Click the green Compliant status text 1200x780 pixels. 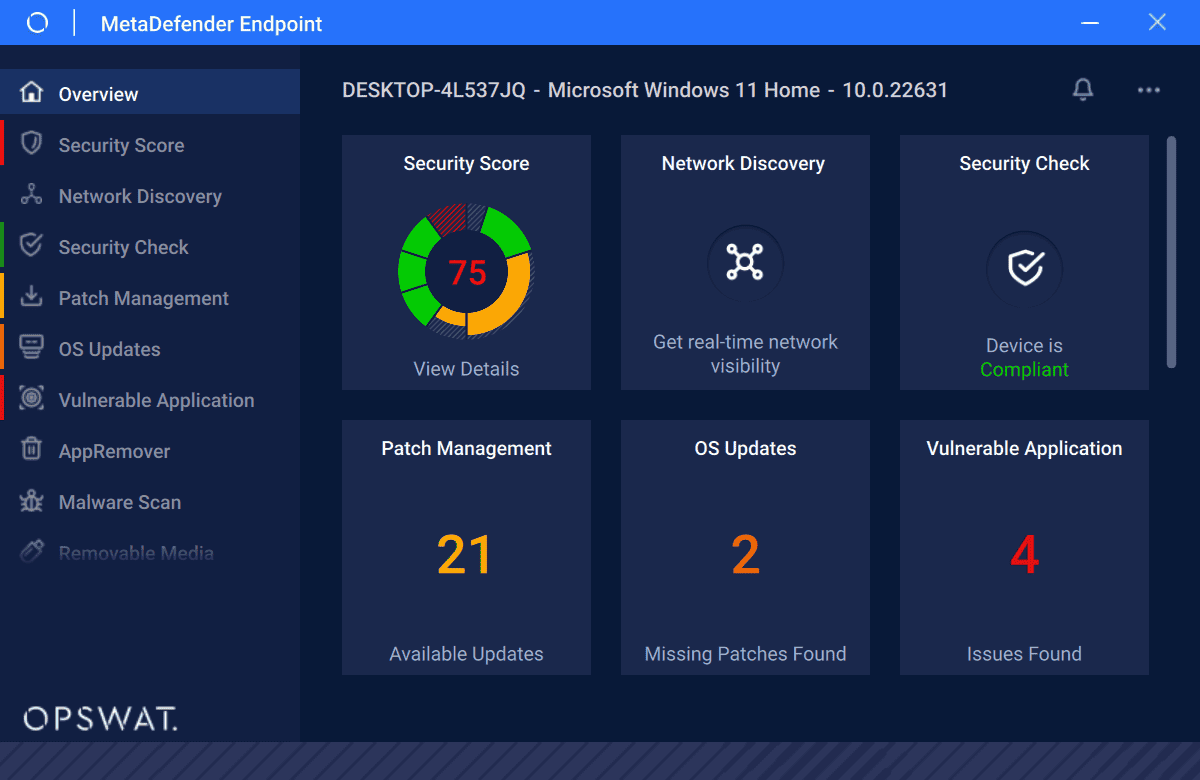[1024, 369]
